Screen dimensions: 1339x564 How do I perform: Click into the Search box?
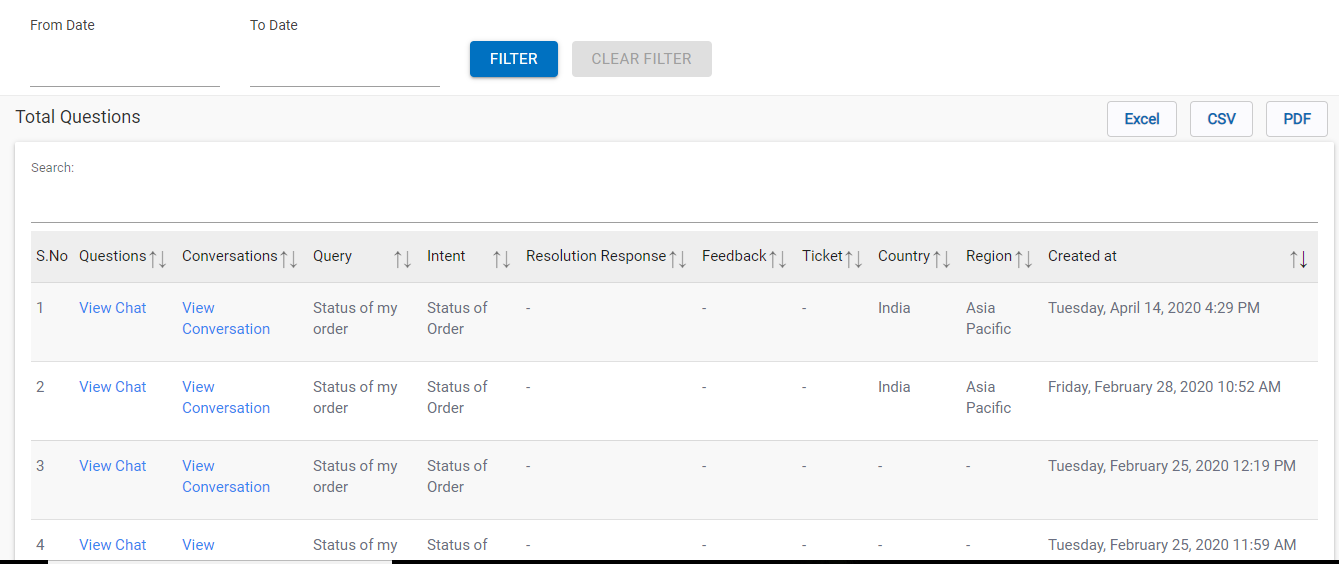coord(674,204)
